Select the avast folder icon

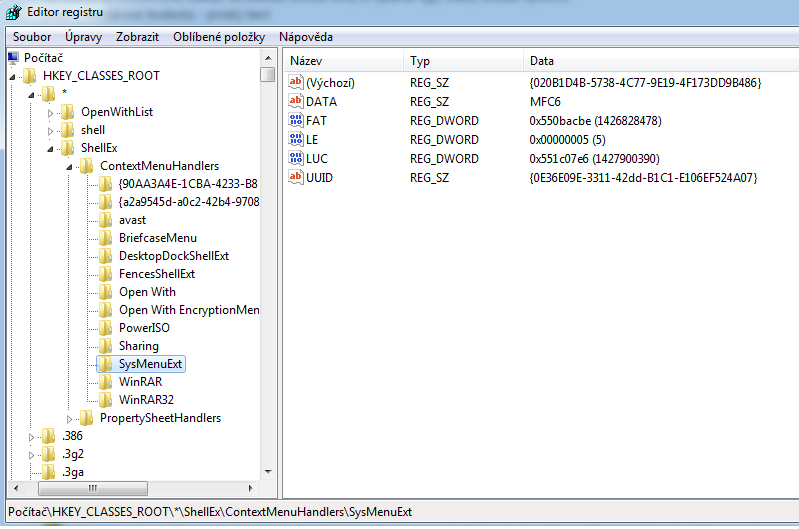[x=106, y=220]
